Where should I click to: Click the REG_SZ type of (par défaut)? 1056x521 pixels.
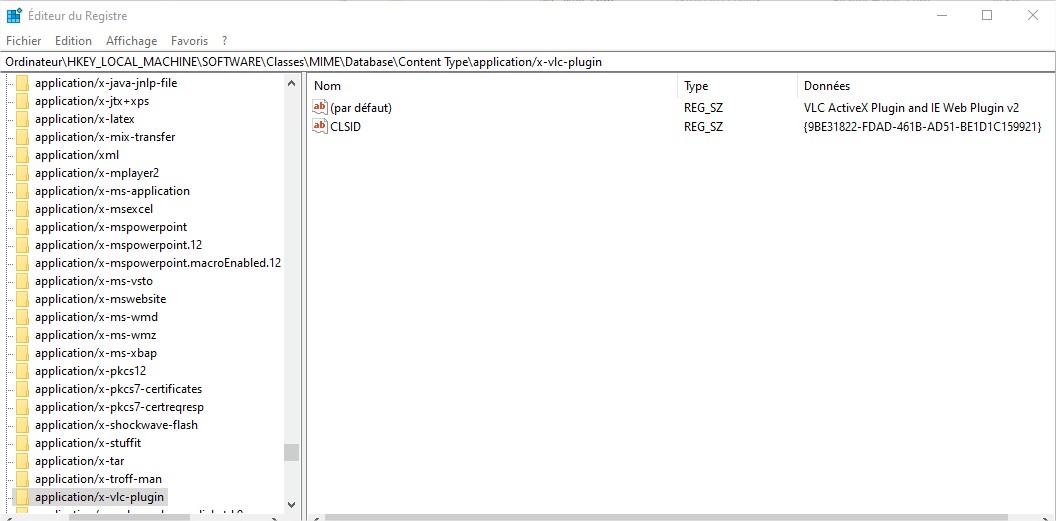704,108
